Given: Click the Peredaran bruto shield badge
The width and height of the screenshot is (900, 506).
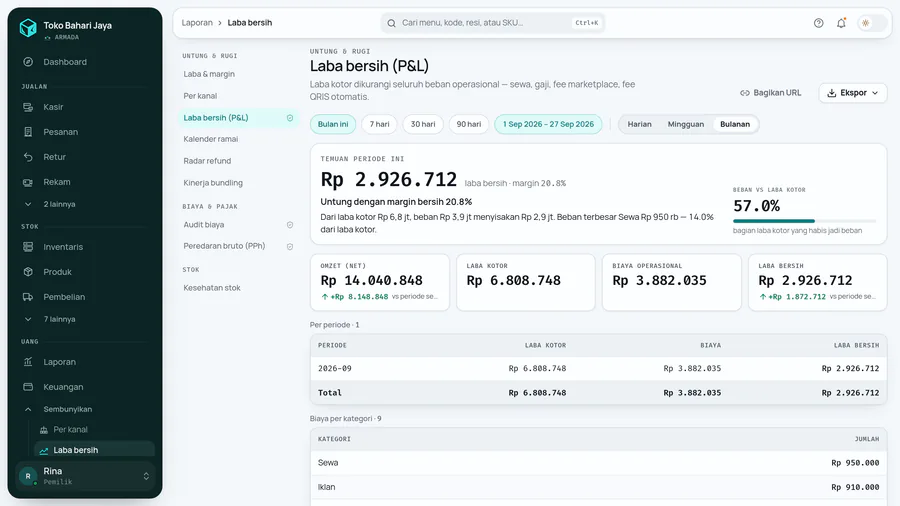Looking at the screenshot, I should [290, 247].
